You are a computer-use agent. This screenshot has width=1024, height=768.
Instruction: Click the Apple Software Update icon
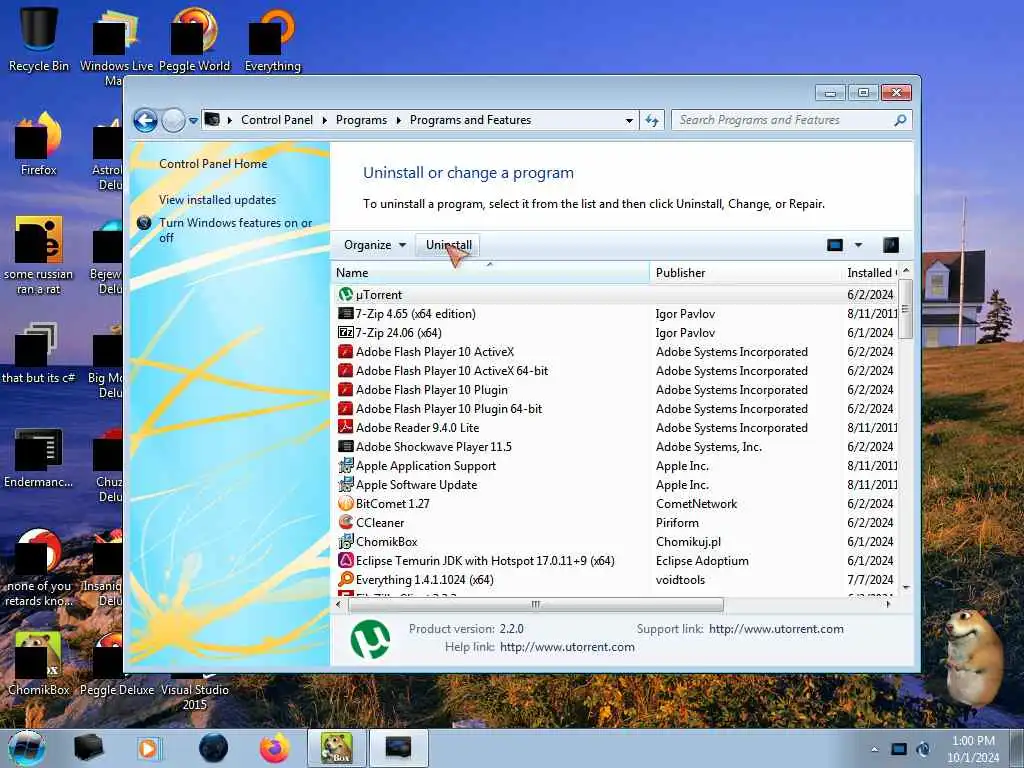(x=345, y=485)
